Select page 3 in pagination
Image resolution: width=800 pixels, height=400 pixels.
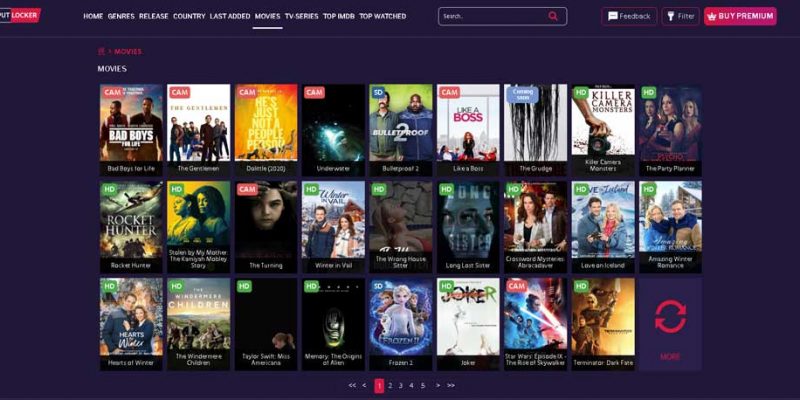click(x=401, y=386)
